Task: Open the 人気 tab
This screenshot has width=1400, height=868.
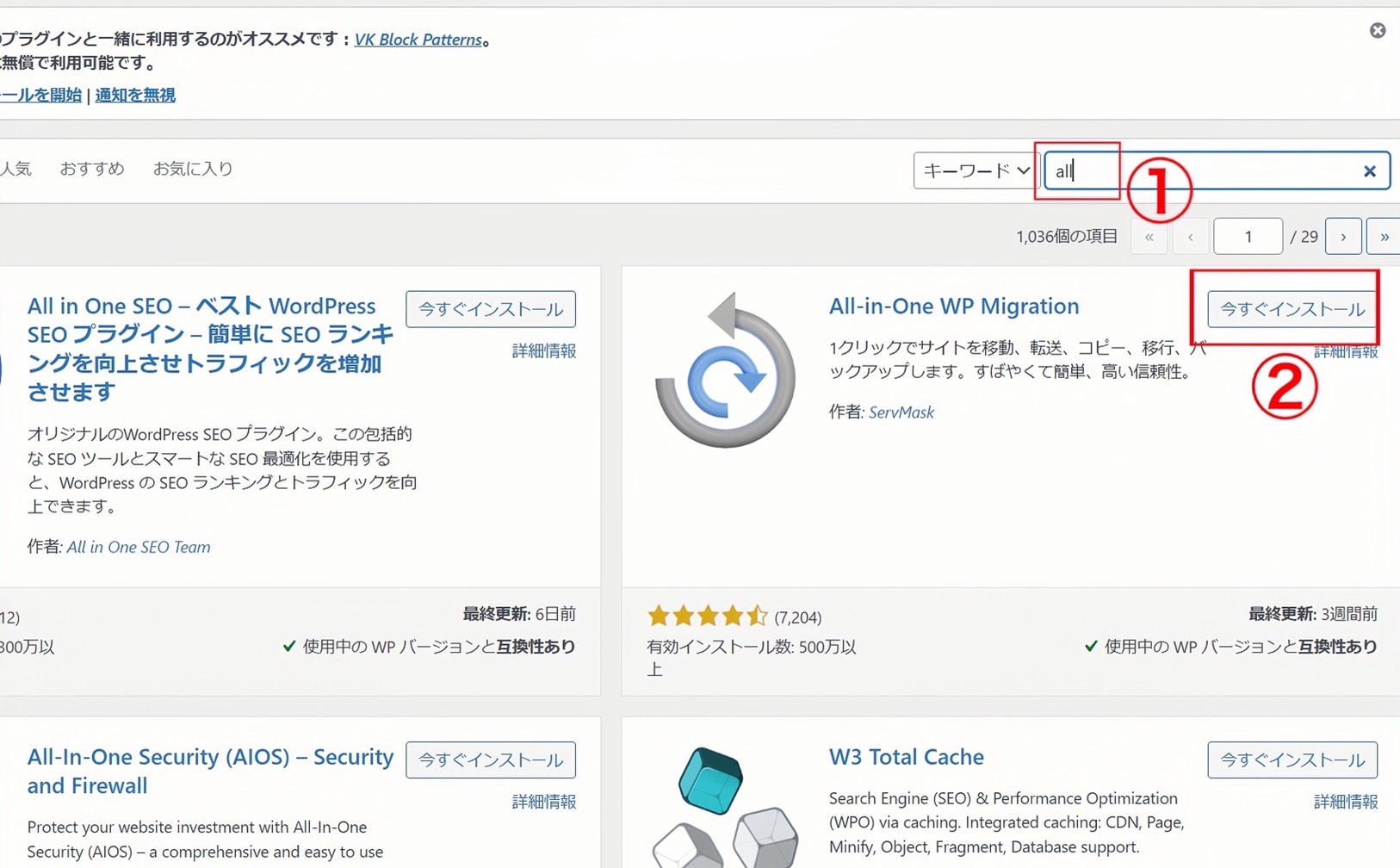Action: [x=15, y=169]
